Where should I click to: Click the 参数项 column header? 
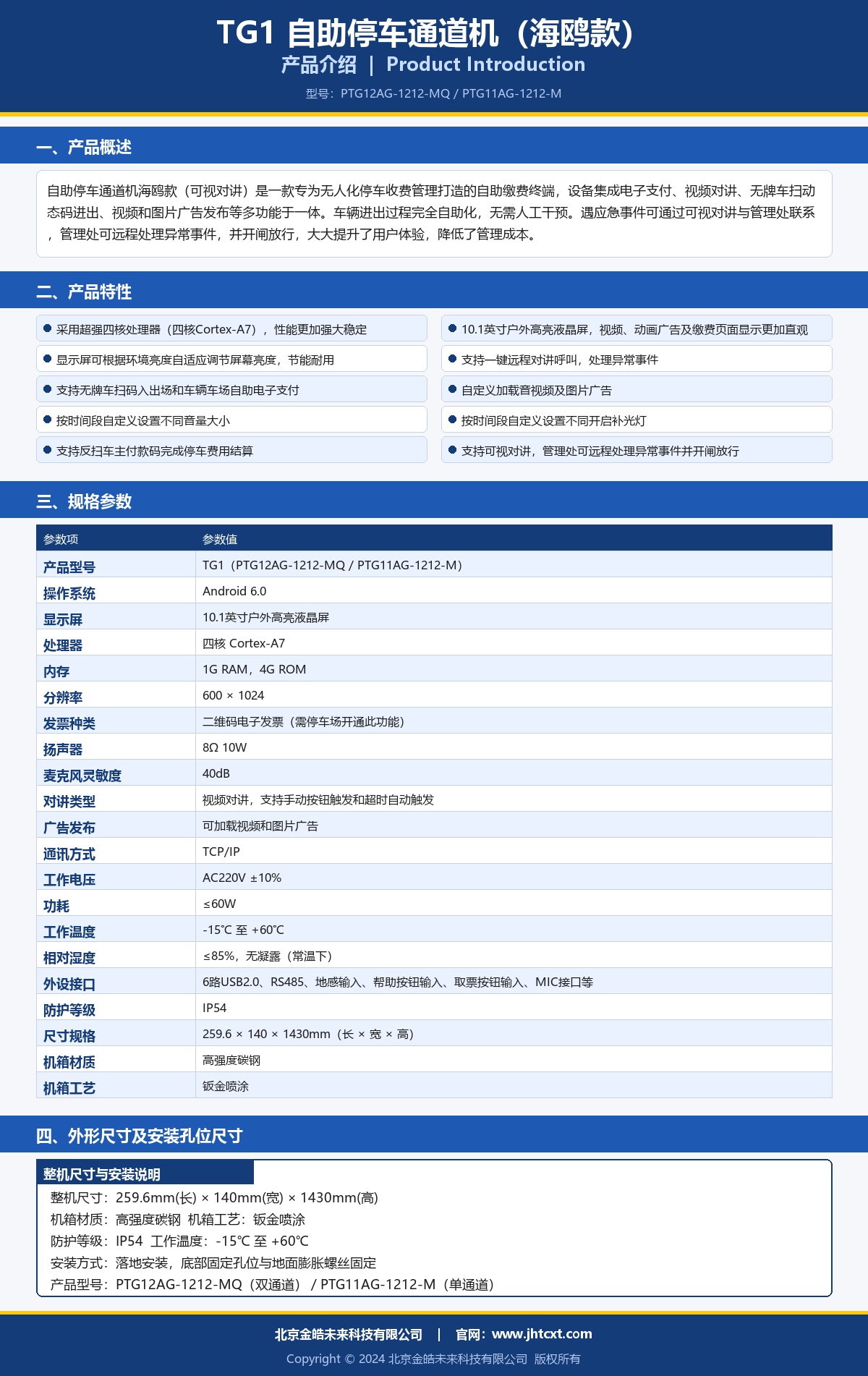tap(61, 539)
